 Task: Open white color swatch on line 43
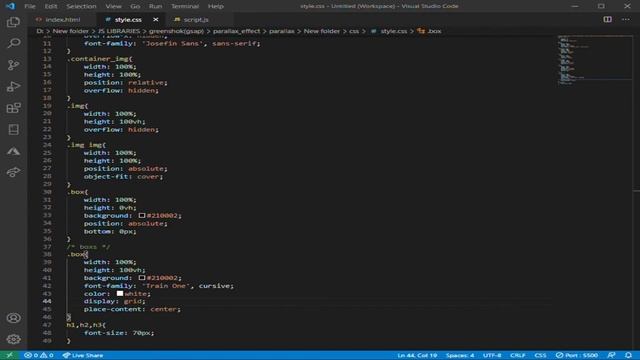point(120,293)
